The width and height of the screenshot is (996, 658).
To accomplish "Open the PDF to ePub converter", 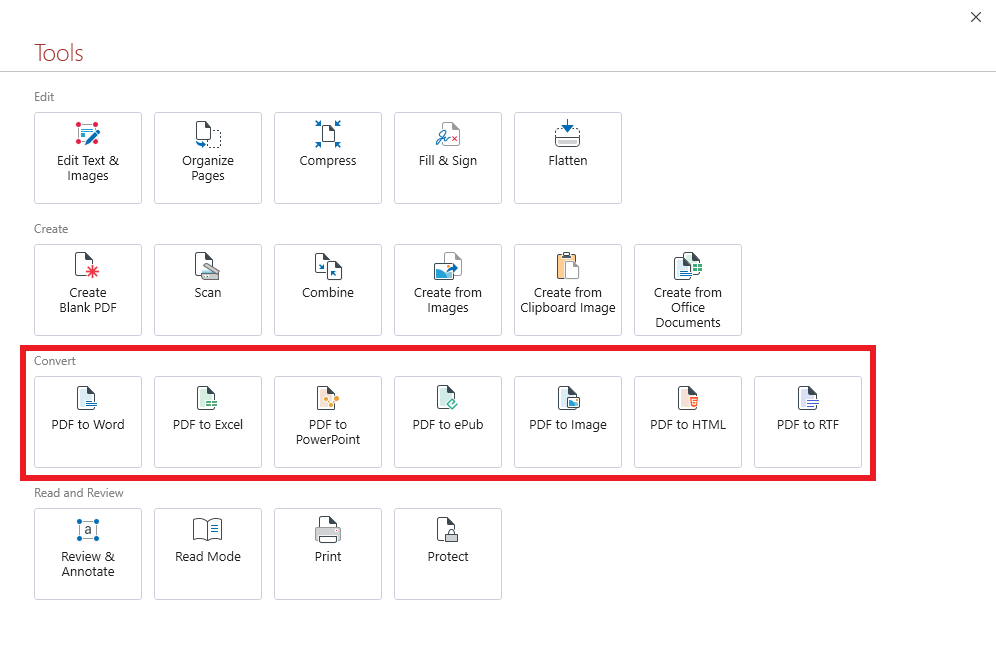I will (x=448, y=422).
